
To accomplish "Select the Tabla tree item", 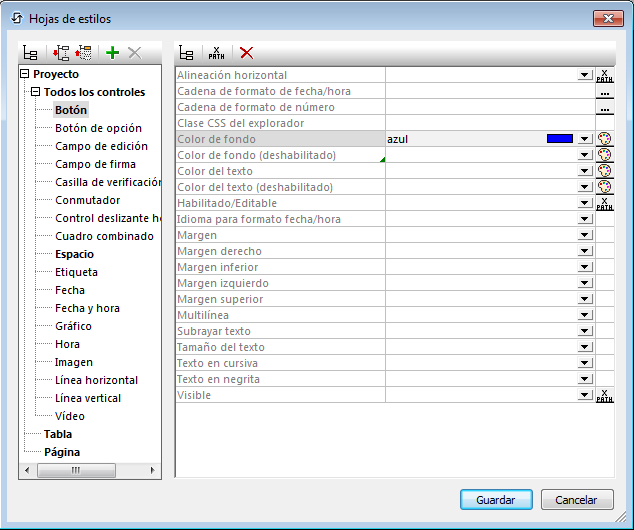I will point(57,434).
